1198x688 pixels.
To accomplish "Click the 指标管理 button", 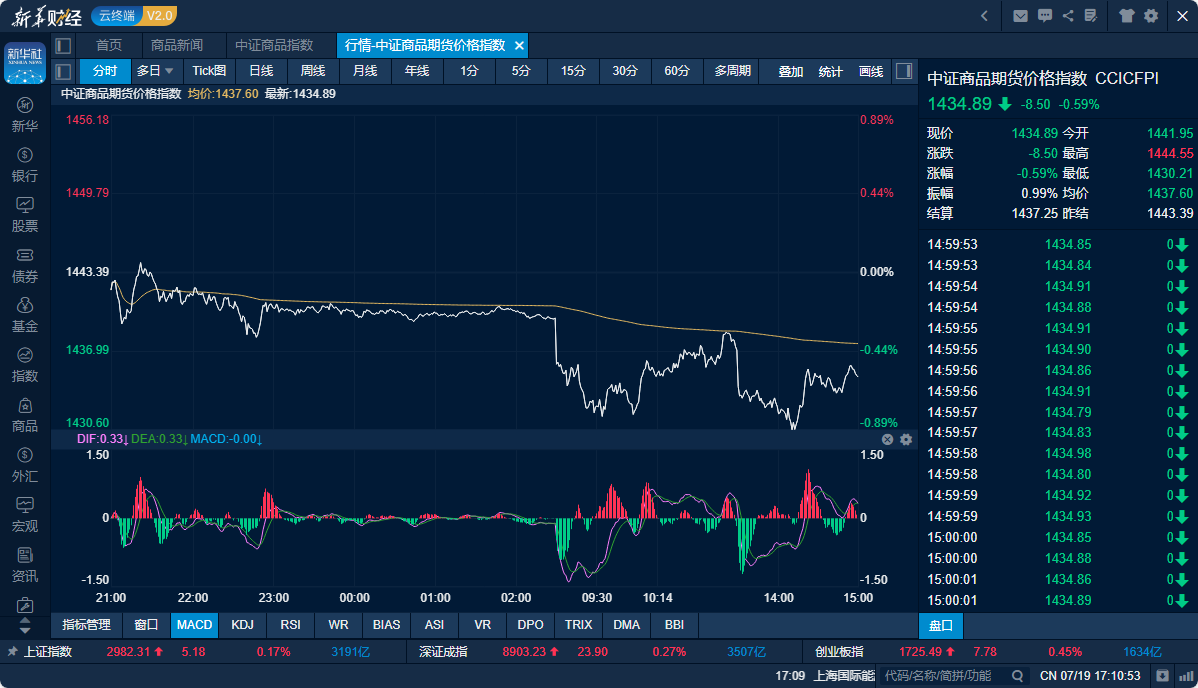I will tap(87, 625).
